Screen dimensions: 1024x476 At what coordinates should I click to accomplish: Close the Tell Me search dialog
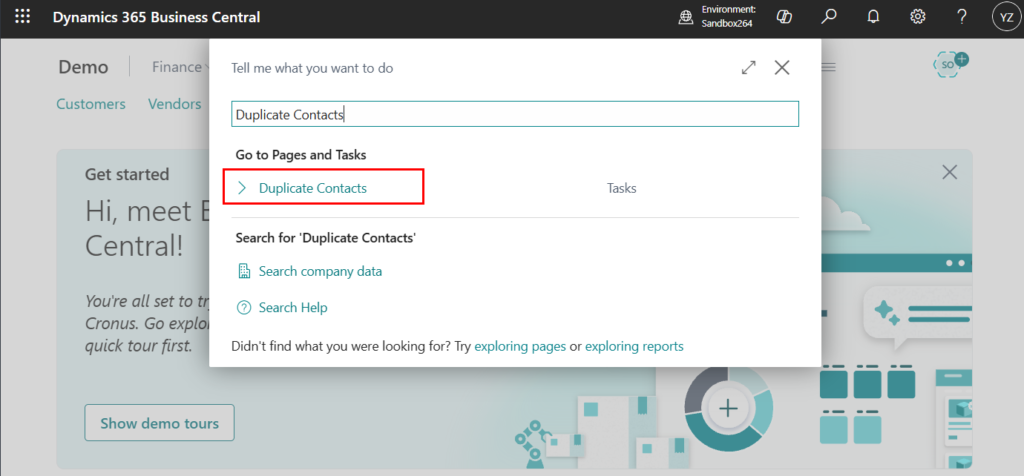tap(782, 67)
